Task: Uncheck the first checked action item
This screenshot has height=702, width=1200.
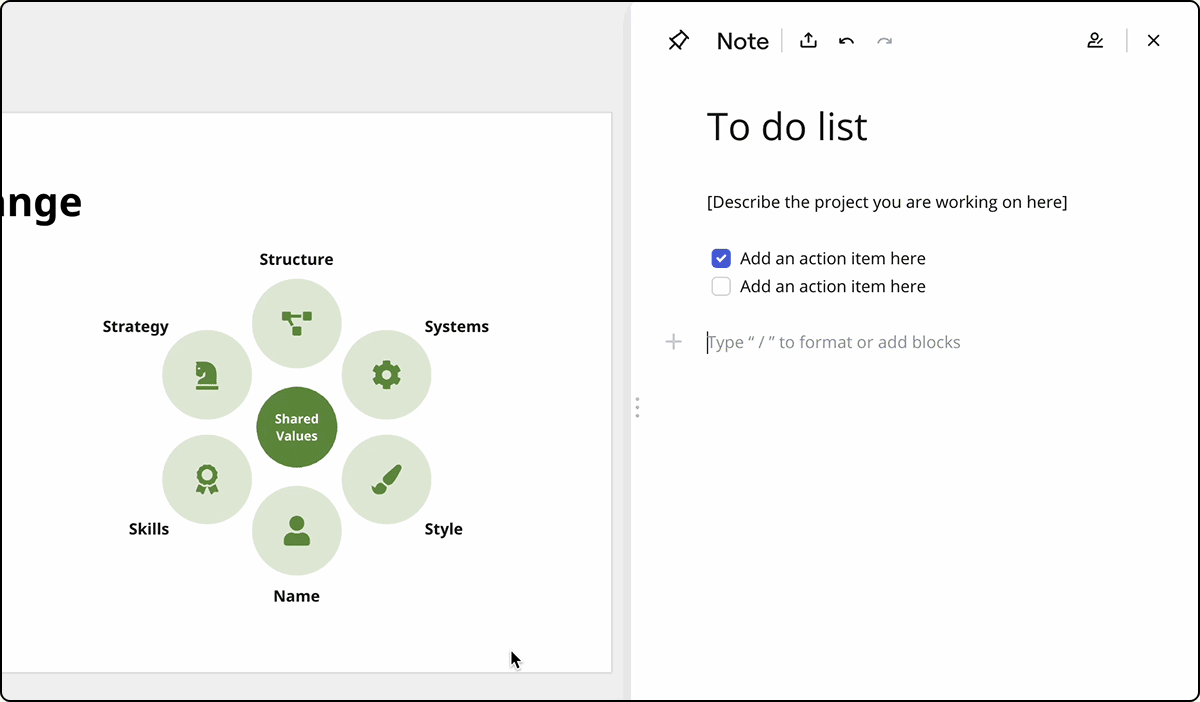Action: click(721, 258)
